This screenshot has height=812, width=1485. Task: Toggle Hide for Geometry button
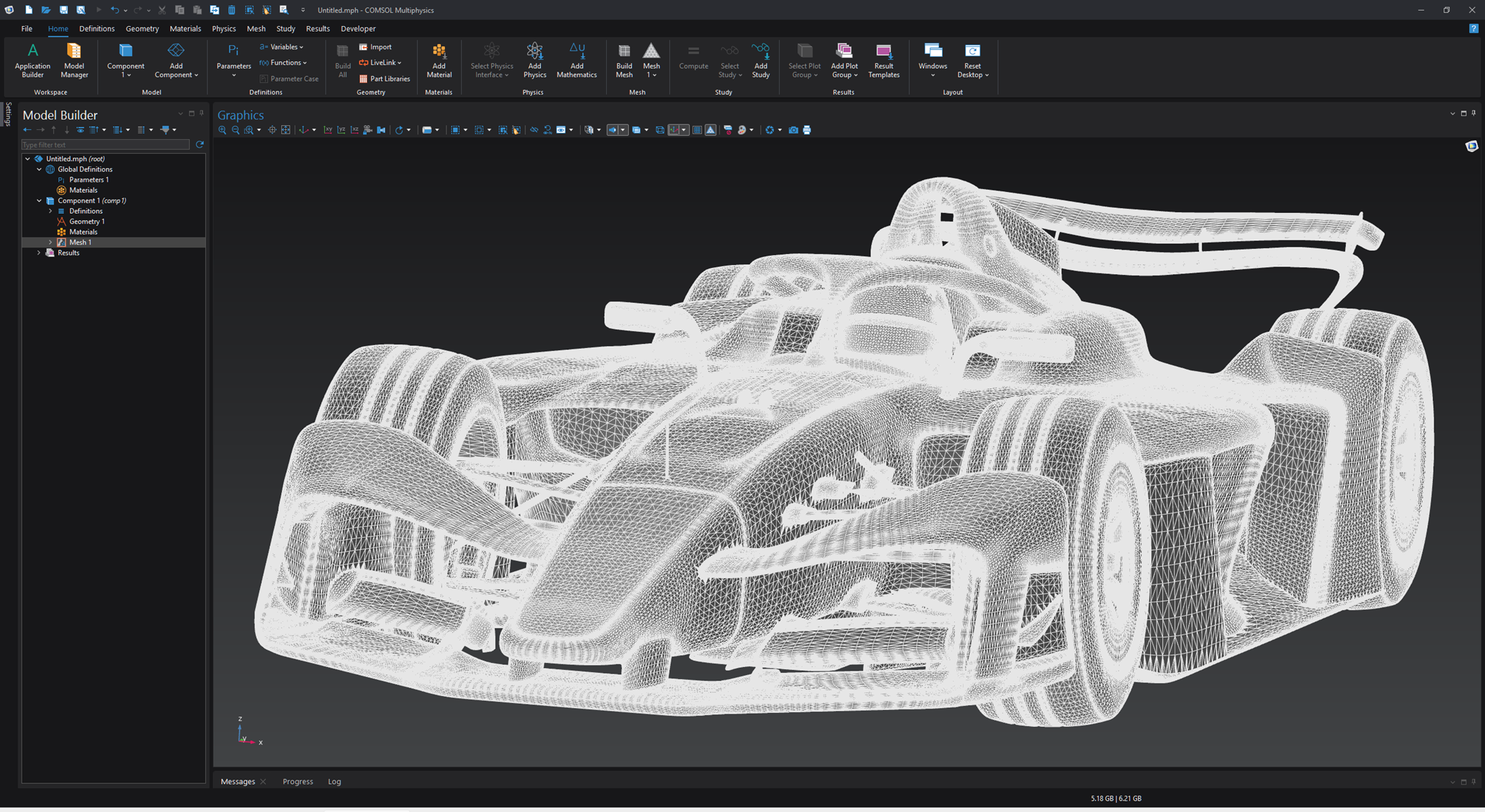click(534, 130)
